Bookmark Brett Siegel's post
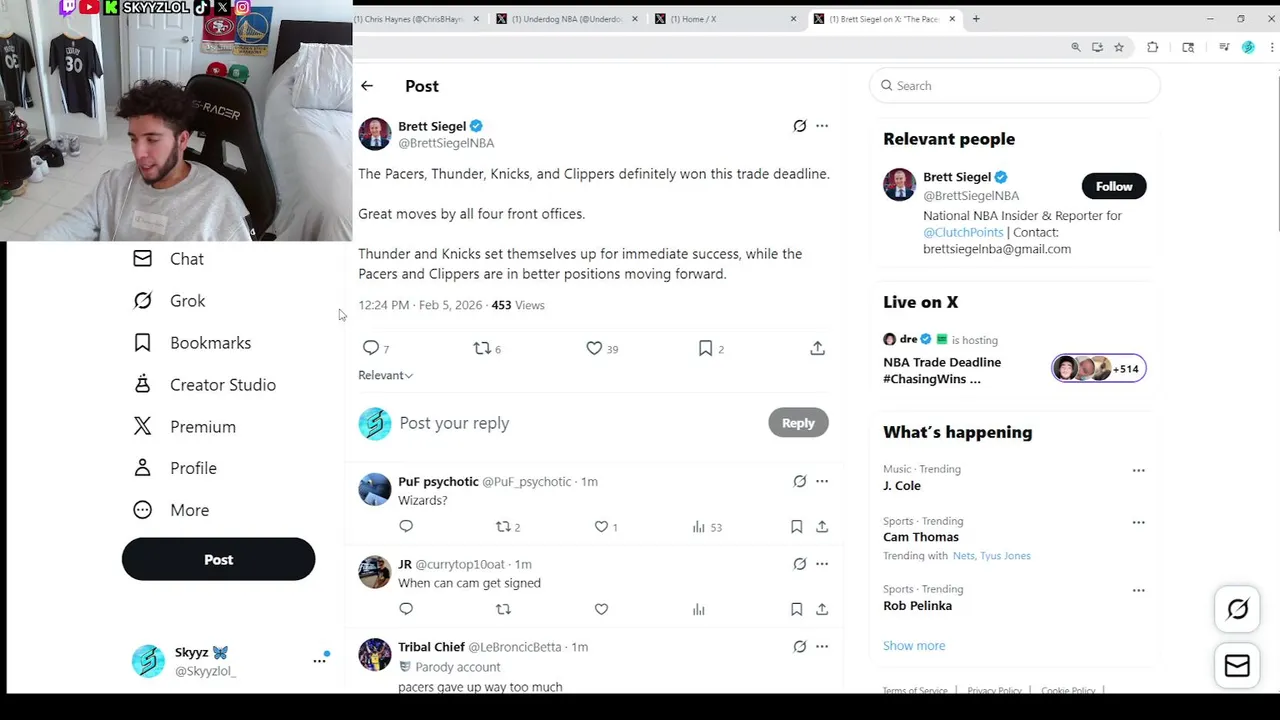Image resolution: width=1280 pixels, height=720 pixels. point(705,348)
